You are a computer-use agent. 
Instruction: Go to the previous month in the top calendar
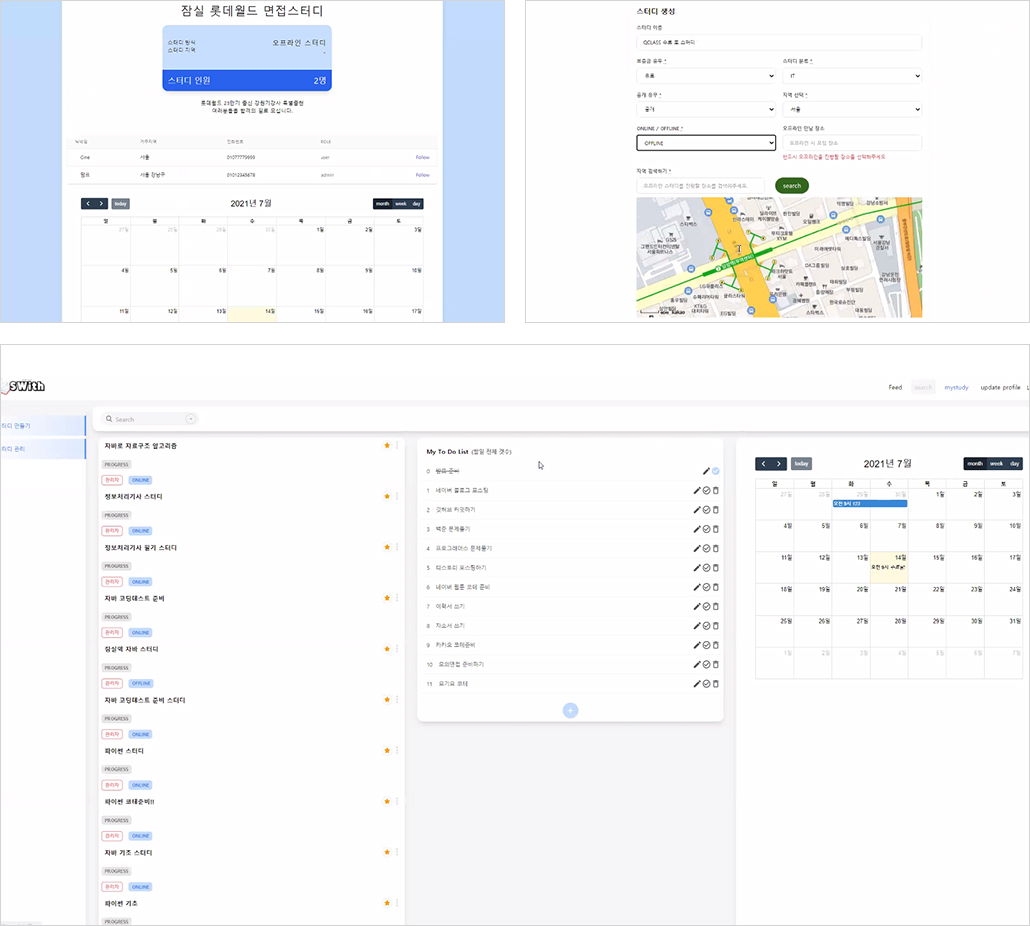point(88,204)
